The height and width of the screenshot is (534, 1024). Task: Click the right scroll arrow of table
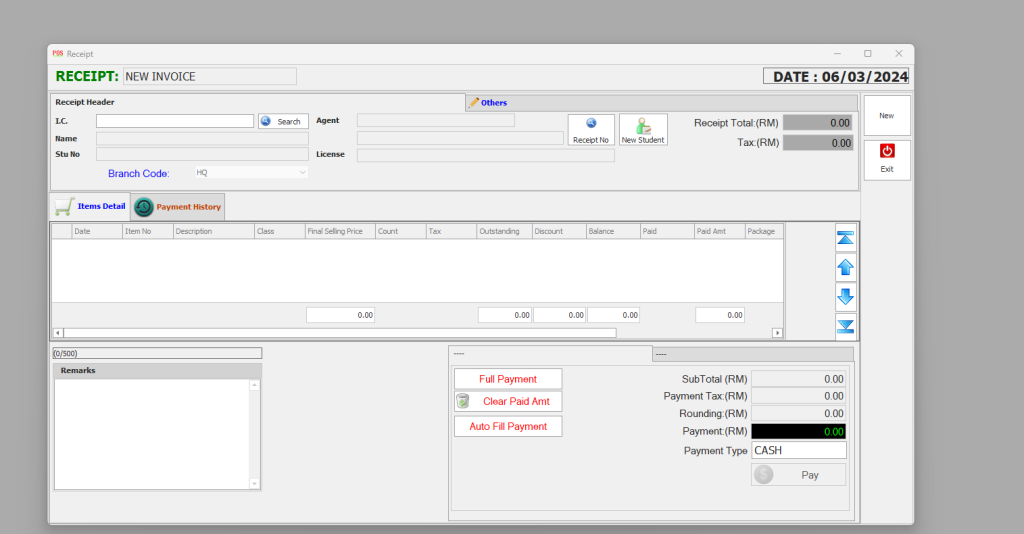pyautogui.click(x=777, y=333)
